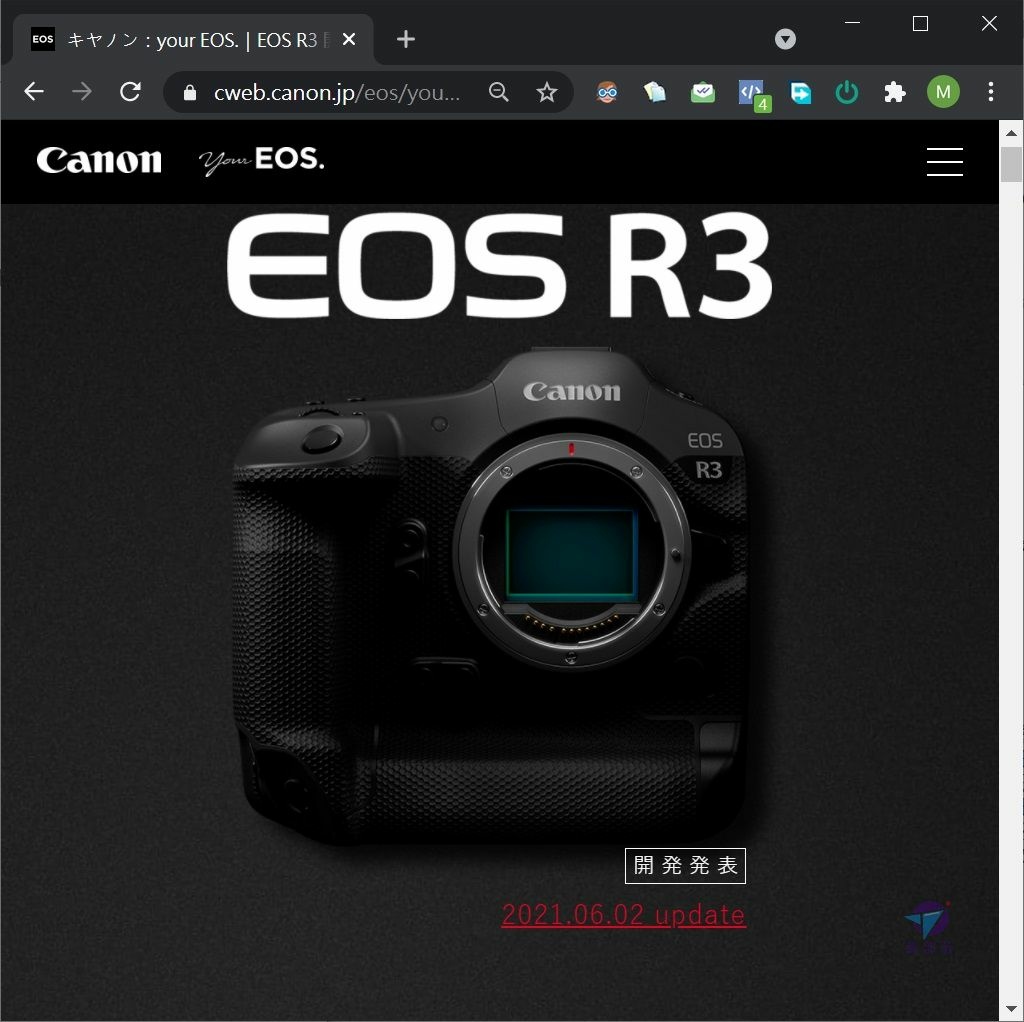
Task: Click the Canon logo in the header
Action: point(99,161)
